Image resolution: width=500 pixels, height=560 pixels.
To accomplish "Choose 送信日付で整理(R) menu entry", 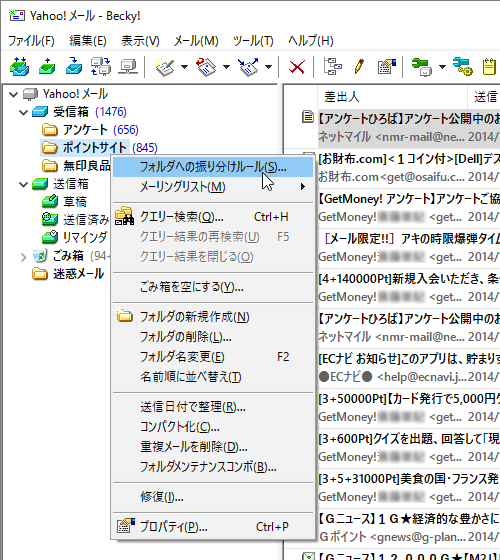I will pos(213,407).
